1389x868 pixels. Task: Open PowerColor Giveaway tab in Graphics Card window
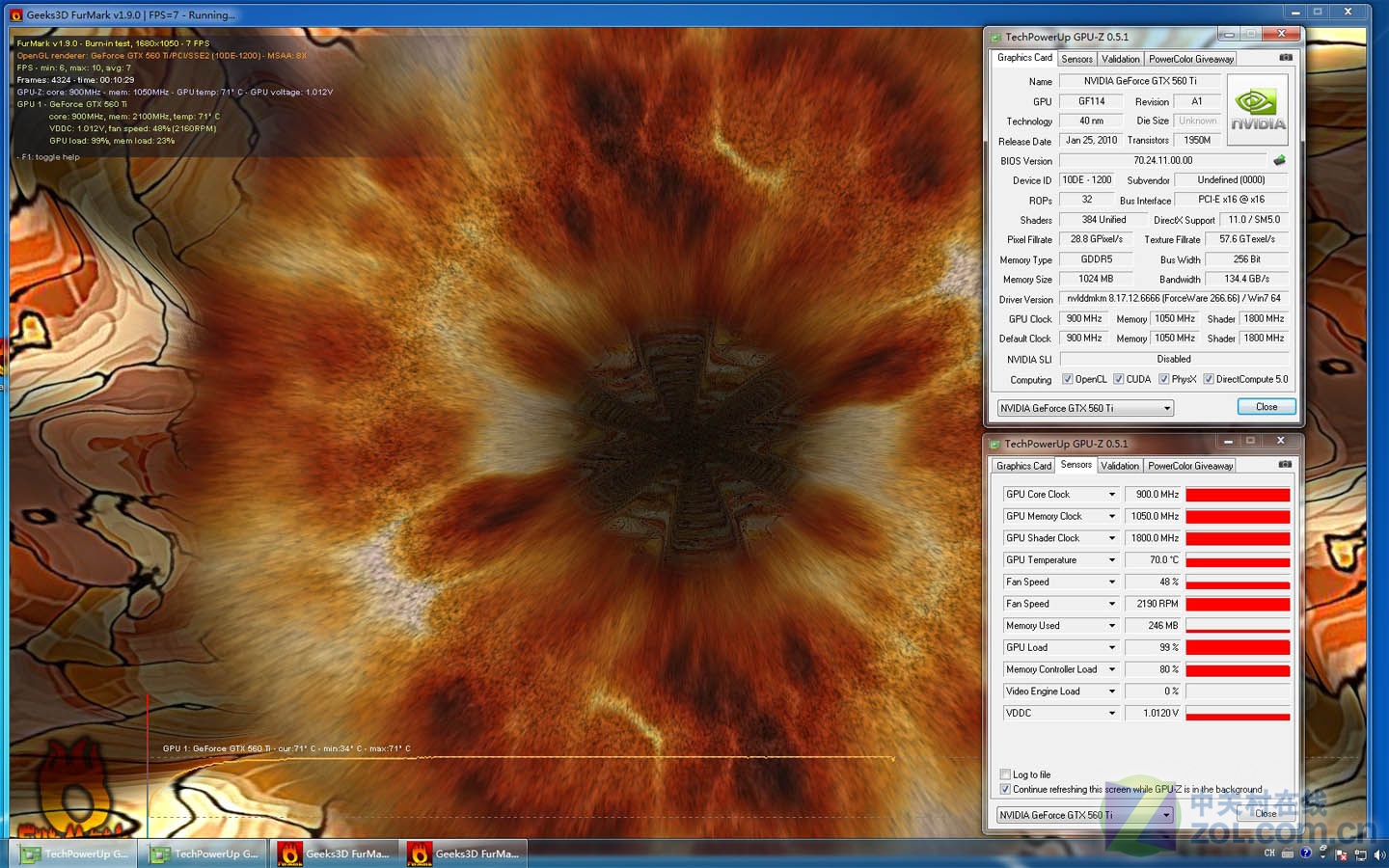click(1191, 59)
